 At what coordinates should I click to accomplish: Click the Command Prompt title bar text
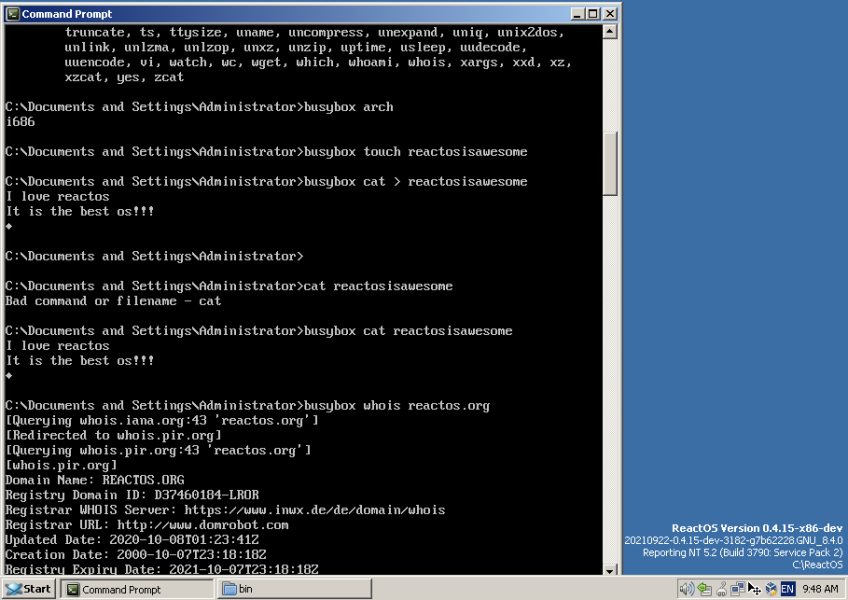(x=67, y=14)
